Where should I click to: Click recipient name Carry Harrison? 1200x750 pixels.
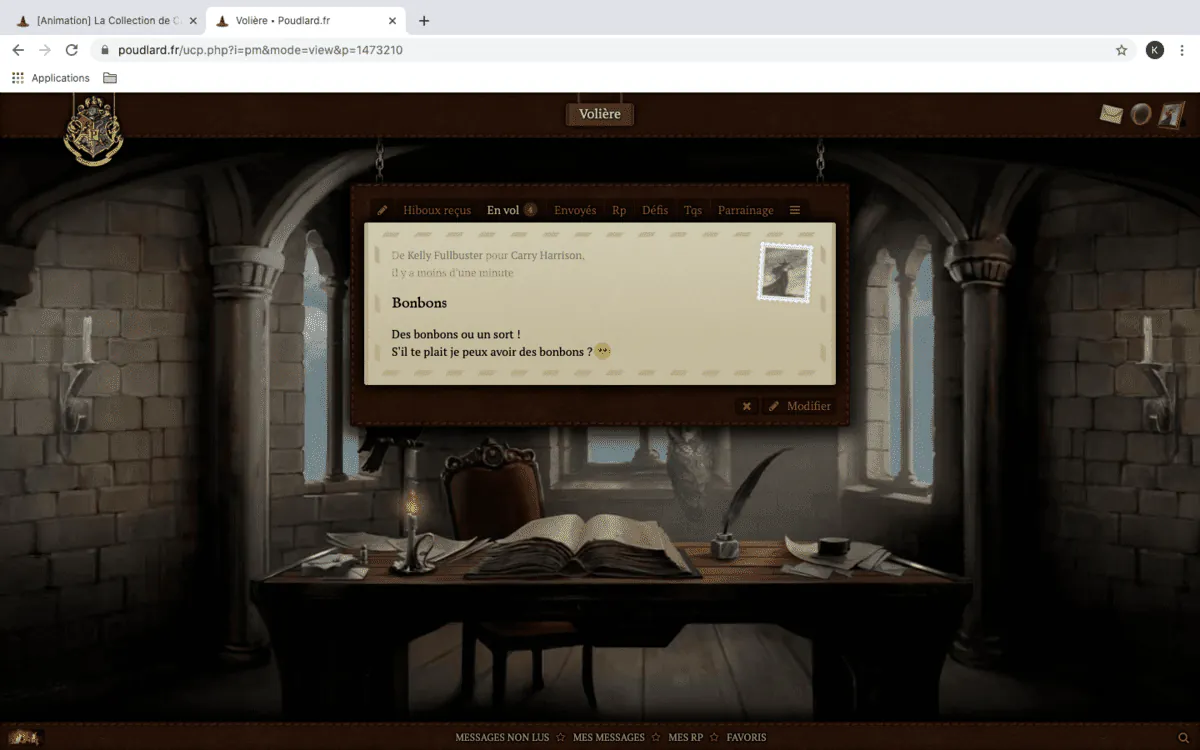coord(546,255)
